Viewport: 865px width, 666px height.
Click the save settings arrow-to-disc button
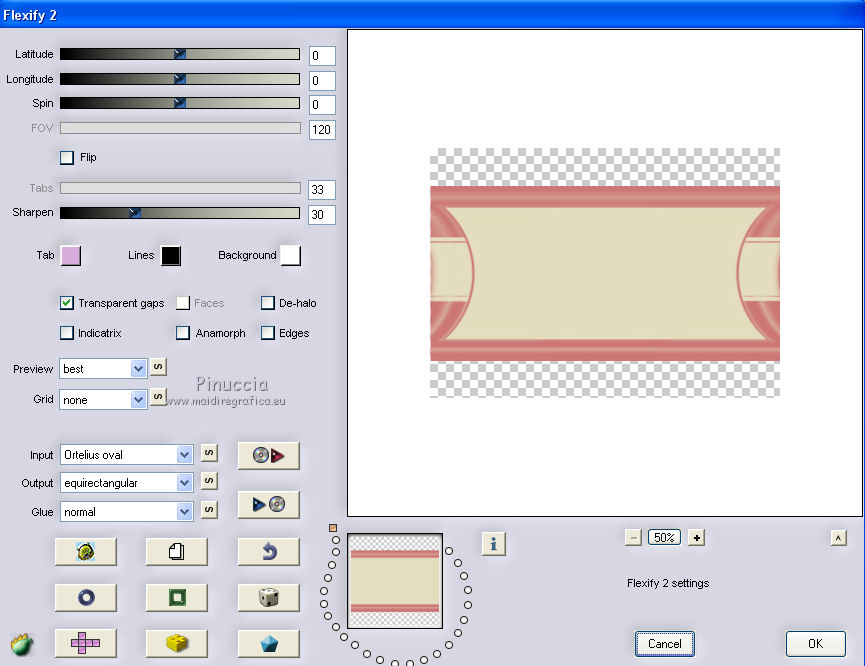pyautogui.click(x=269, y=504)
